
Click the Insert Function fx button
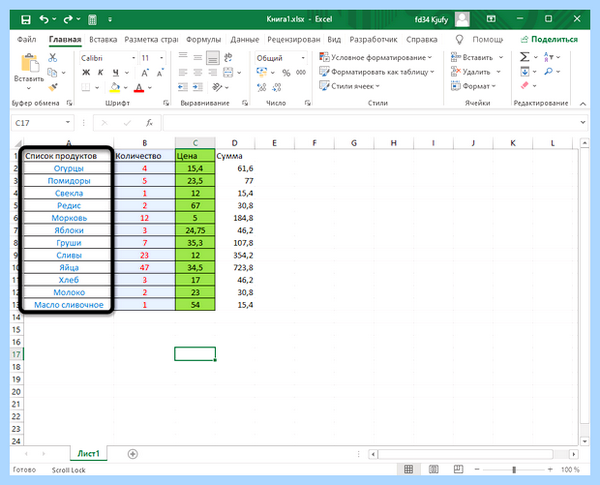click(x=149, y=123)
